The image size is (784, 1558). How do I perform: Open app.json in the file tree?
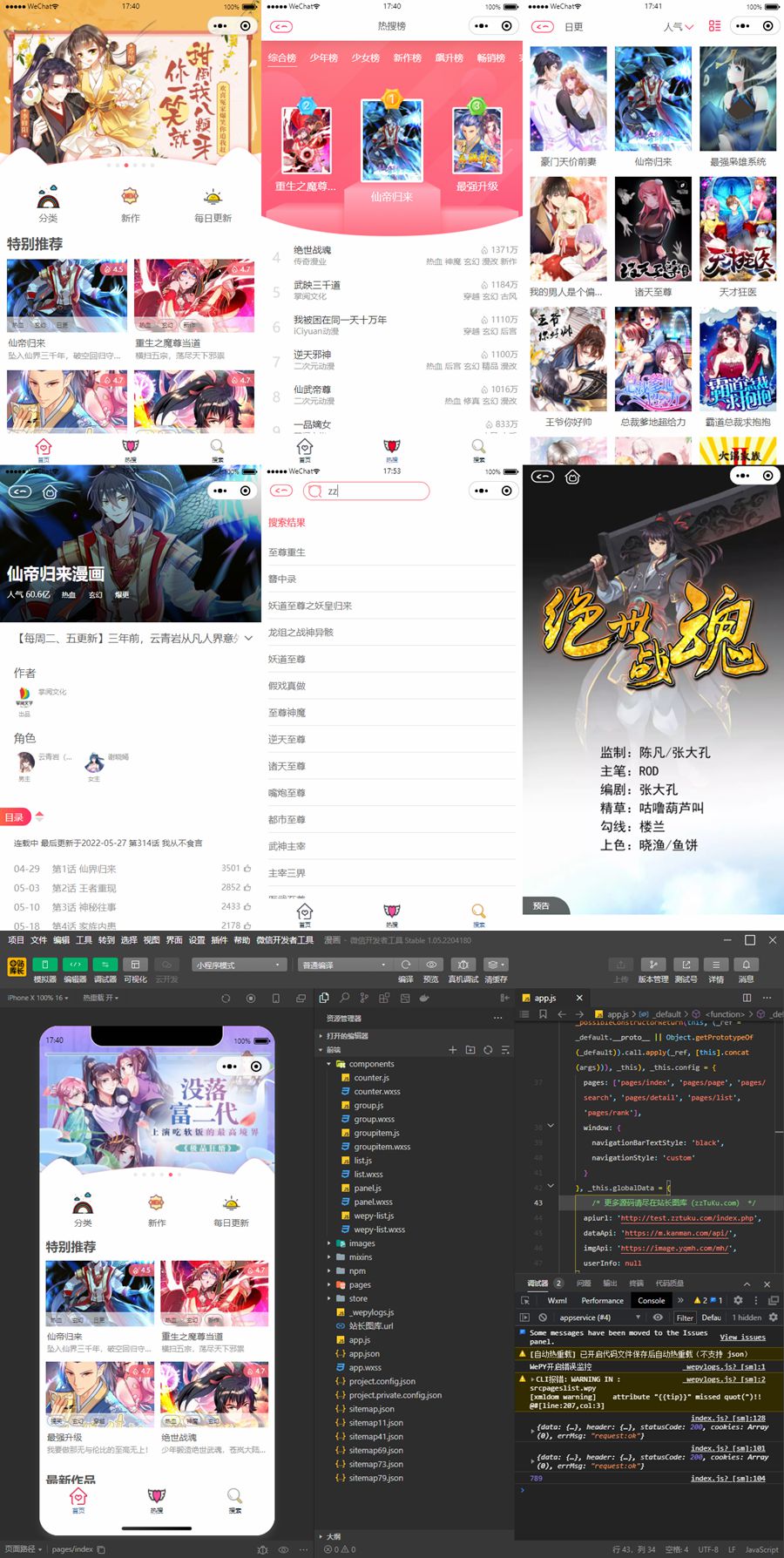click(x=363, y=1354)
